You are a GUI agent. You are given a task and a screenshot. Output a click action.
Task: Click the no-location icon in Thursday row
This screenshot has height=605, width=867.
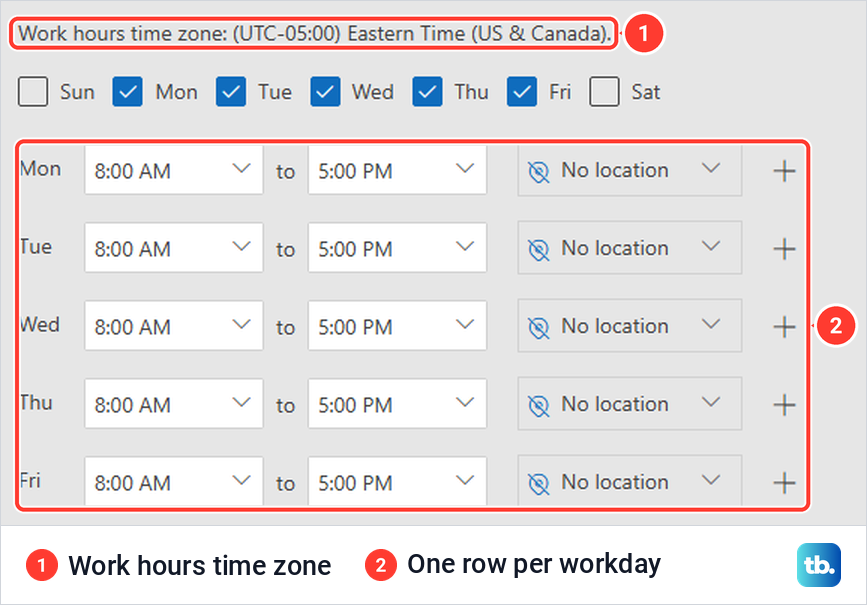point(539,406)
